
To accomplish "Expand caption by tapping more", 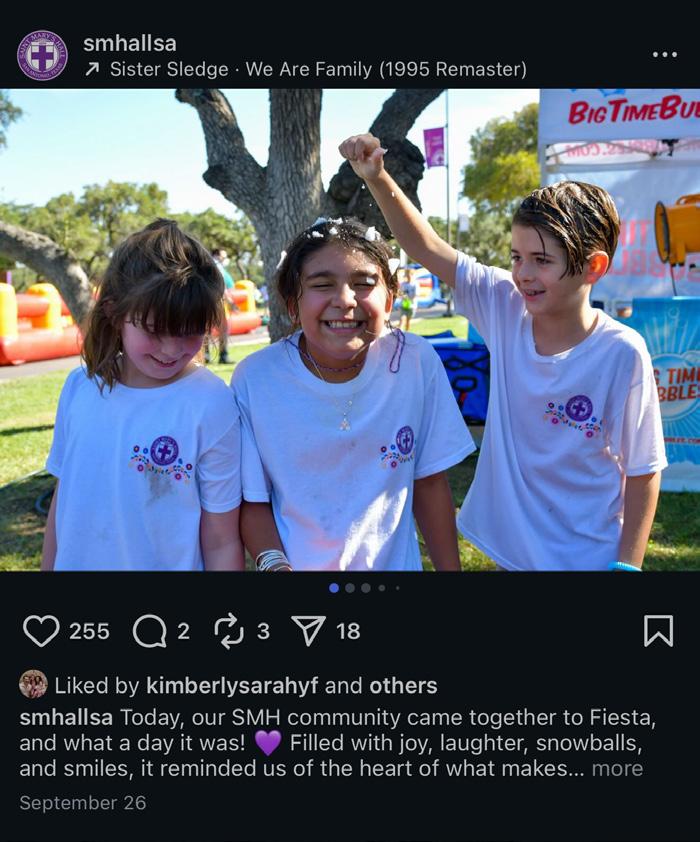I will click(x=617, y=768).
